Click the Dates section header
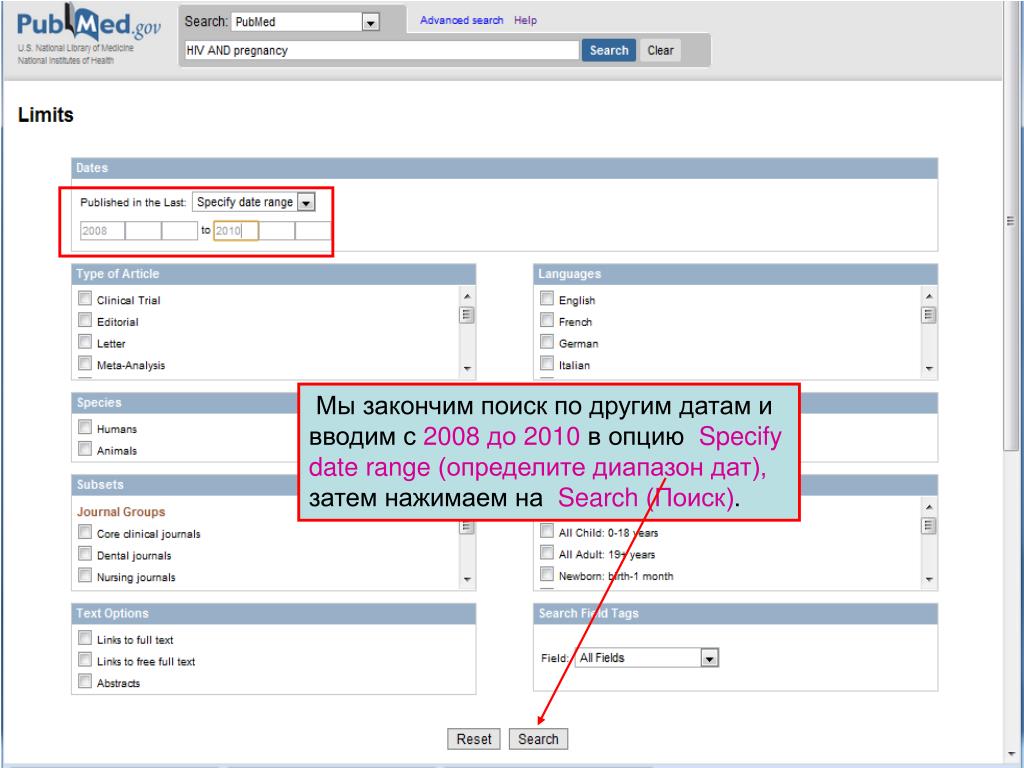1024x768 pixels. tap(504, 168)
